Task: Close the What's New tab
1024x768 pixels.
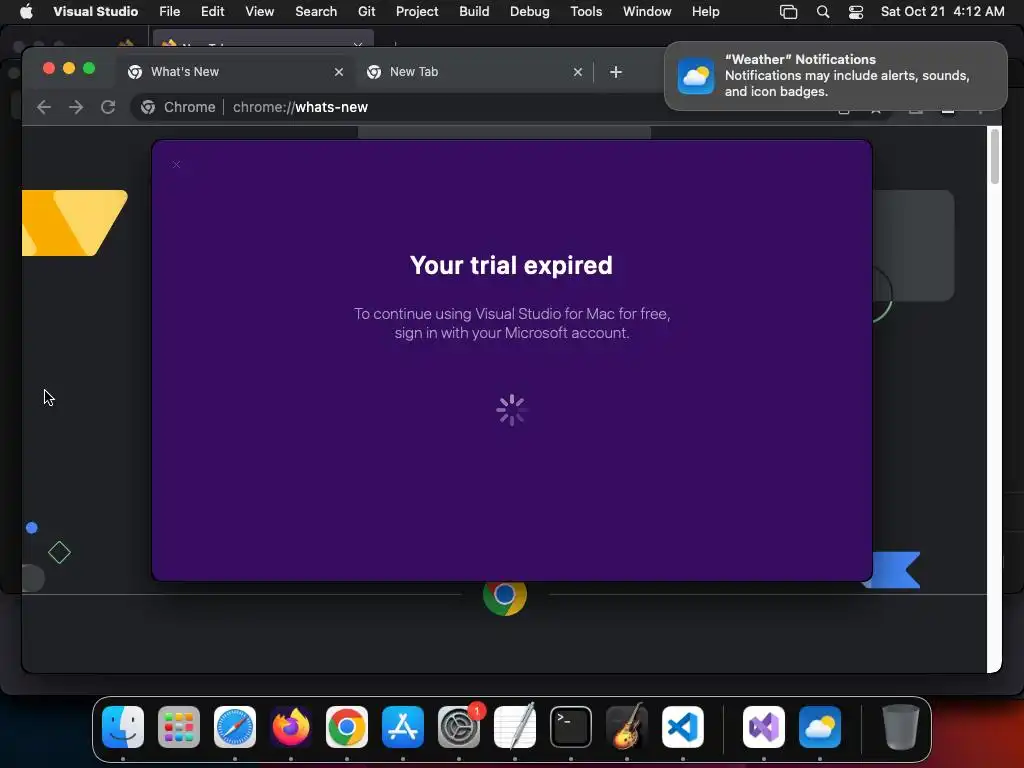Action: coord(338,72)
